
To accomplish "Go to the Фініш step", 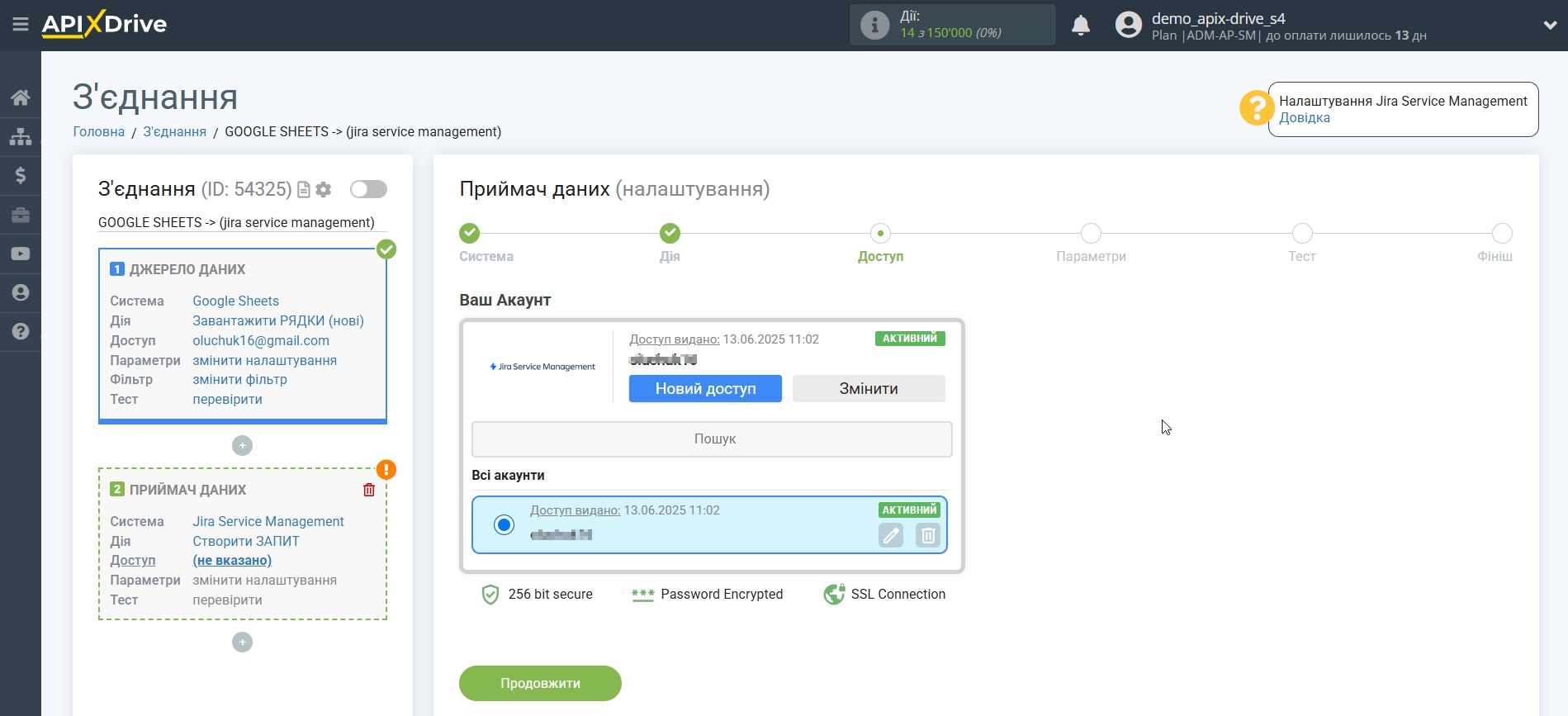I will click(x=1502, y=233).
